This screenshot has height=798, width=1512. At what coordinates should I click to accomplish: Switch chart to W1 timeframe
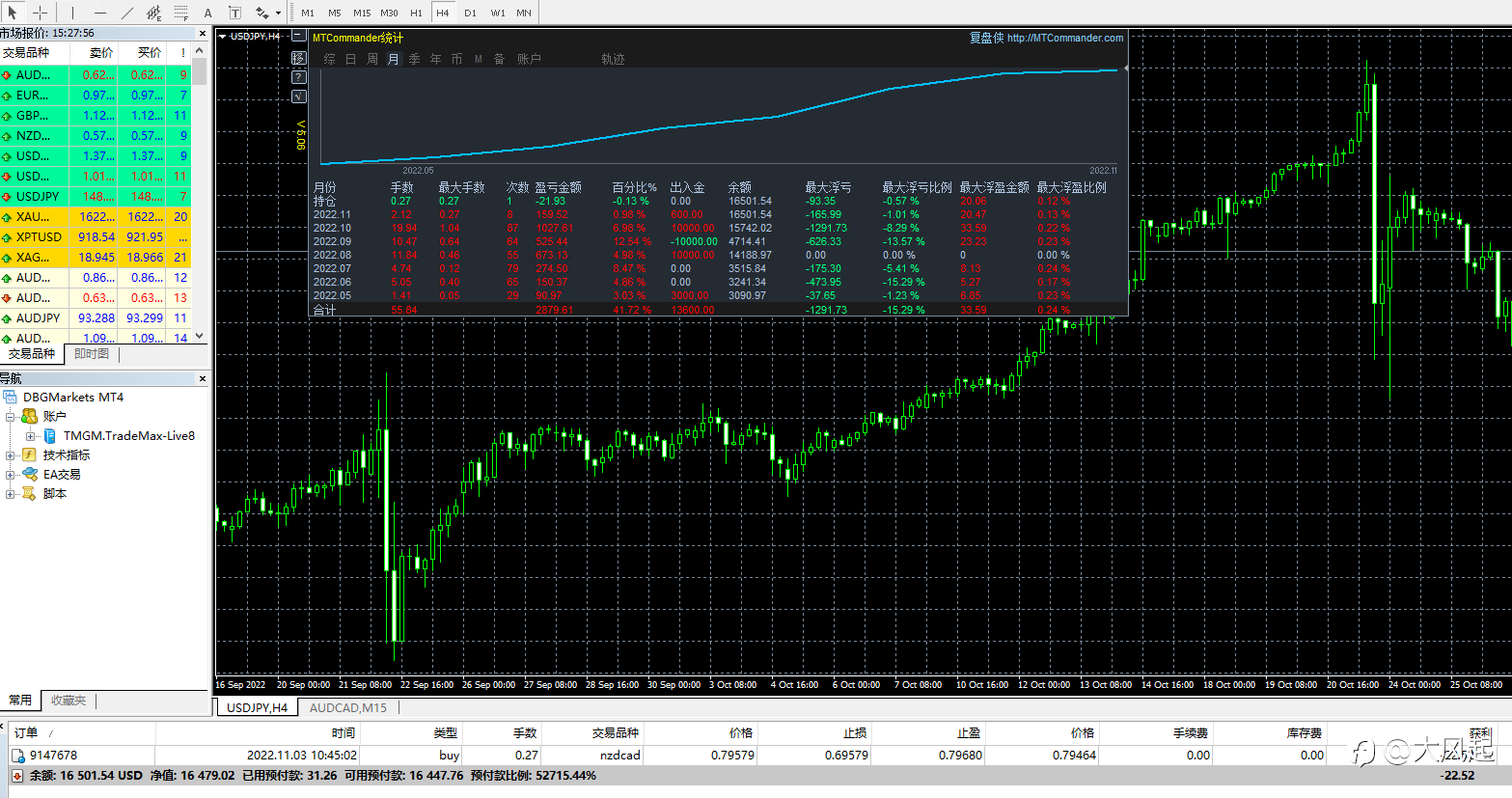click(x=497, y=13)
